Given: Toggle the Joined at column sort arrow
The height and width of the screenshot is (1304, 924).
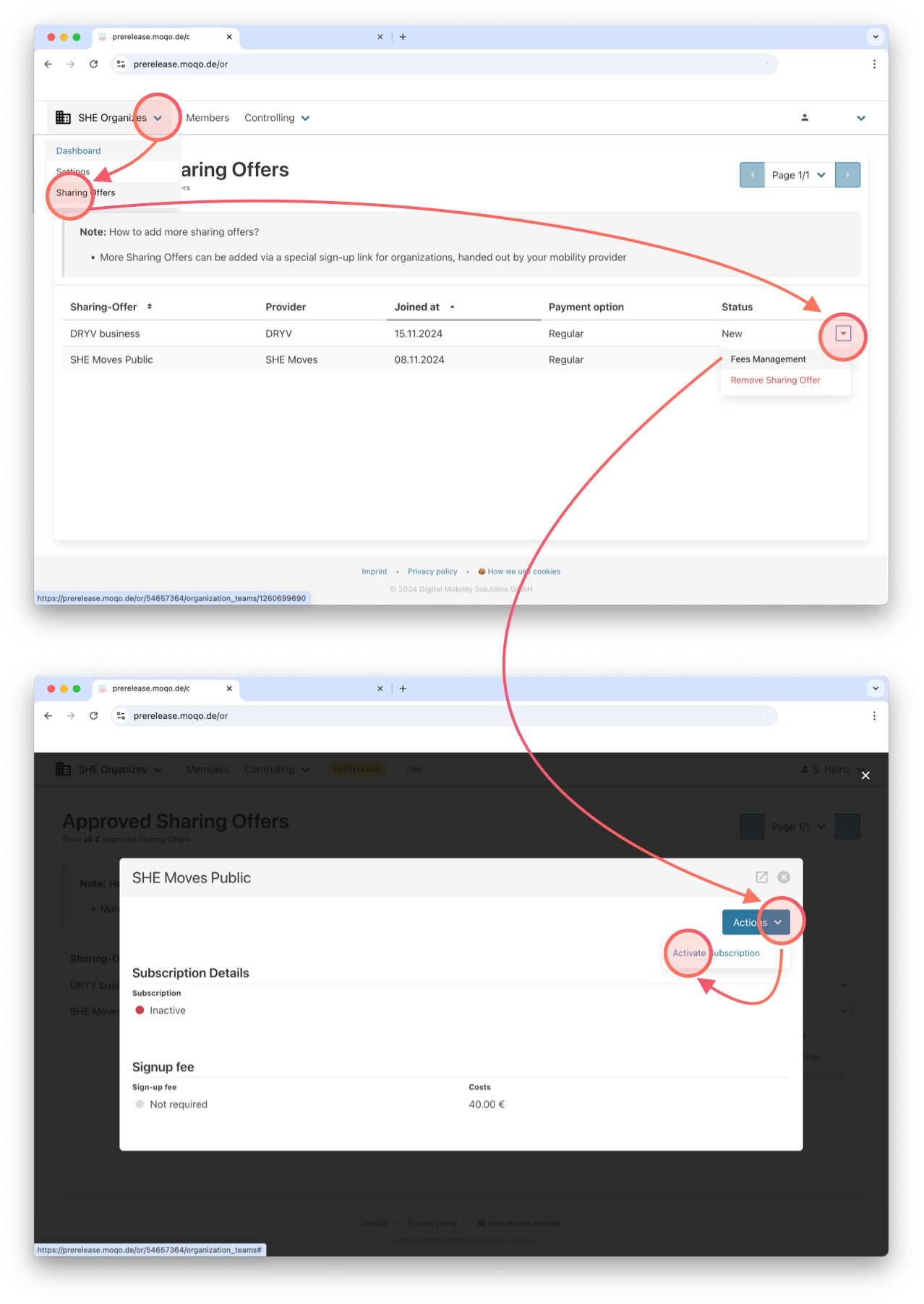Looking at the screenshot, I should 453,307.
